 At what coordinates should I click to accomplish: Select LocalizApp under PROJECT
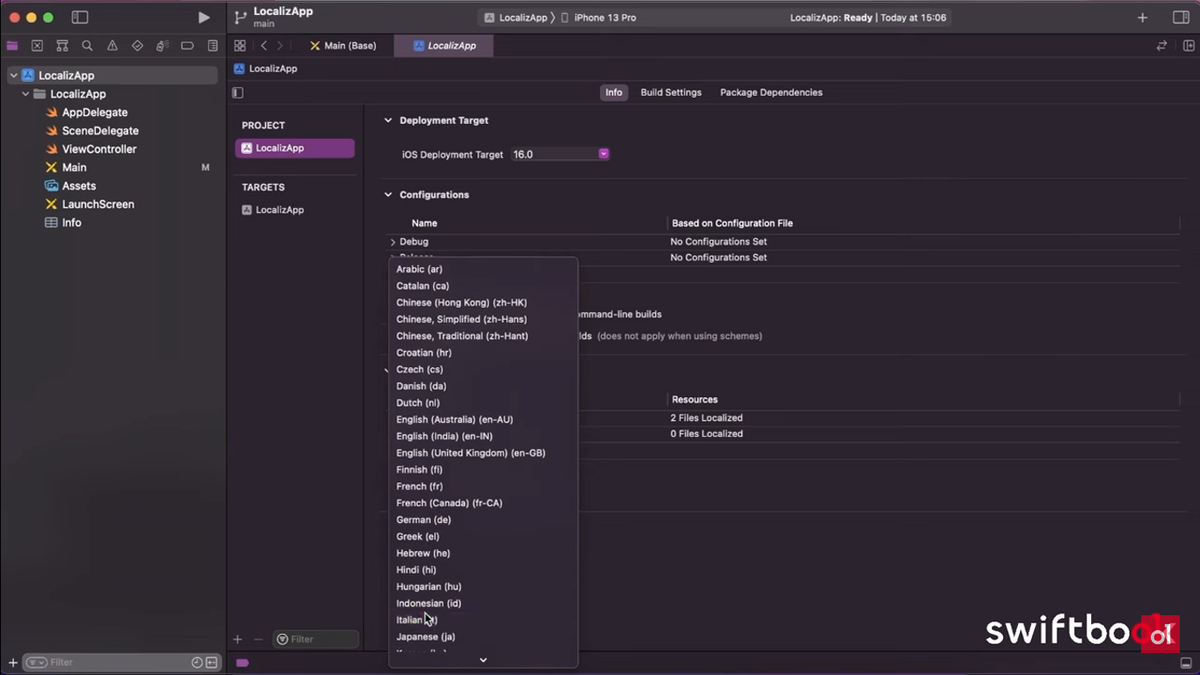click(x=295, y=148)
